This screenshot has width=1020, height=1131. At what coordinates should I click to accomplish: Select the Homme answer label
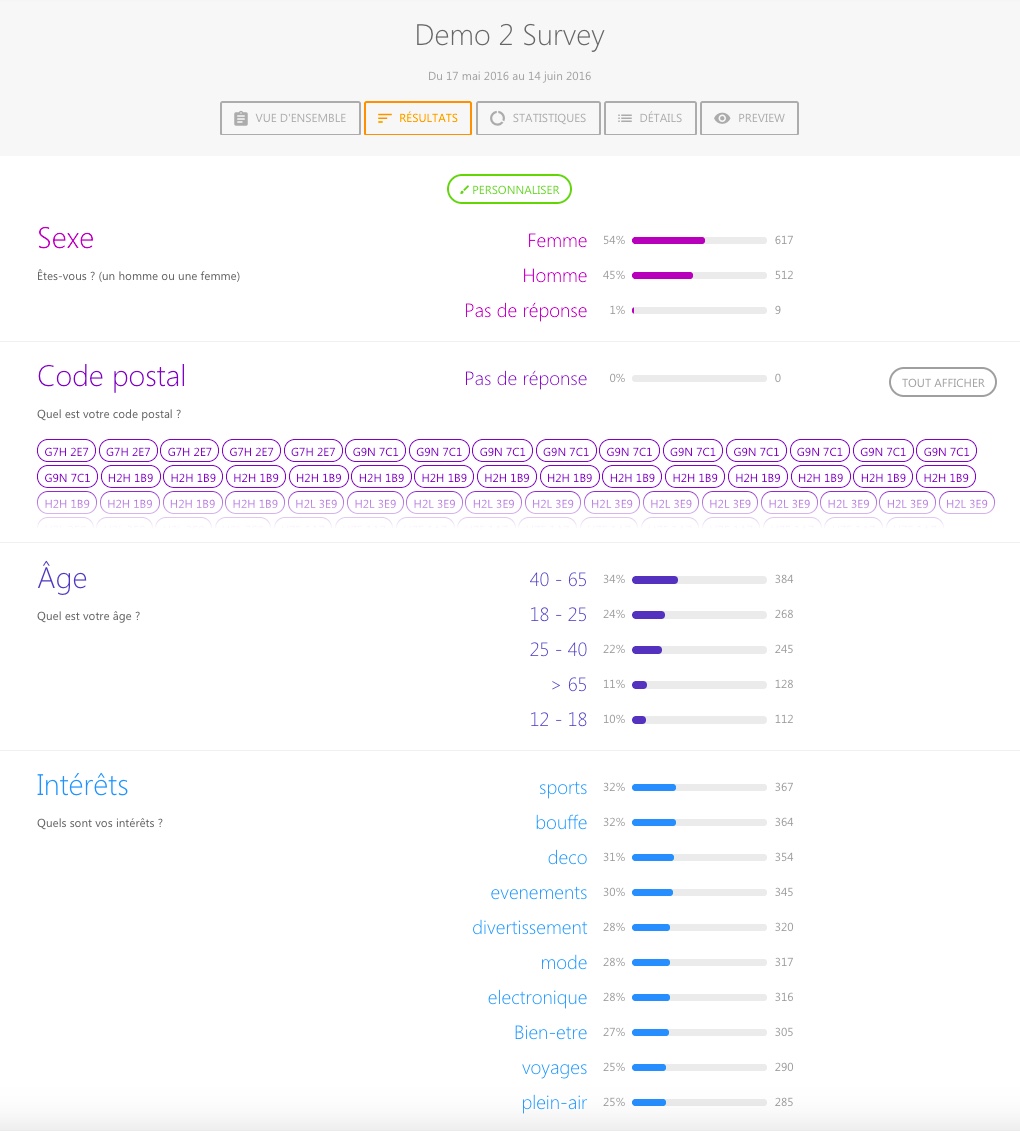point(554,275)
